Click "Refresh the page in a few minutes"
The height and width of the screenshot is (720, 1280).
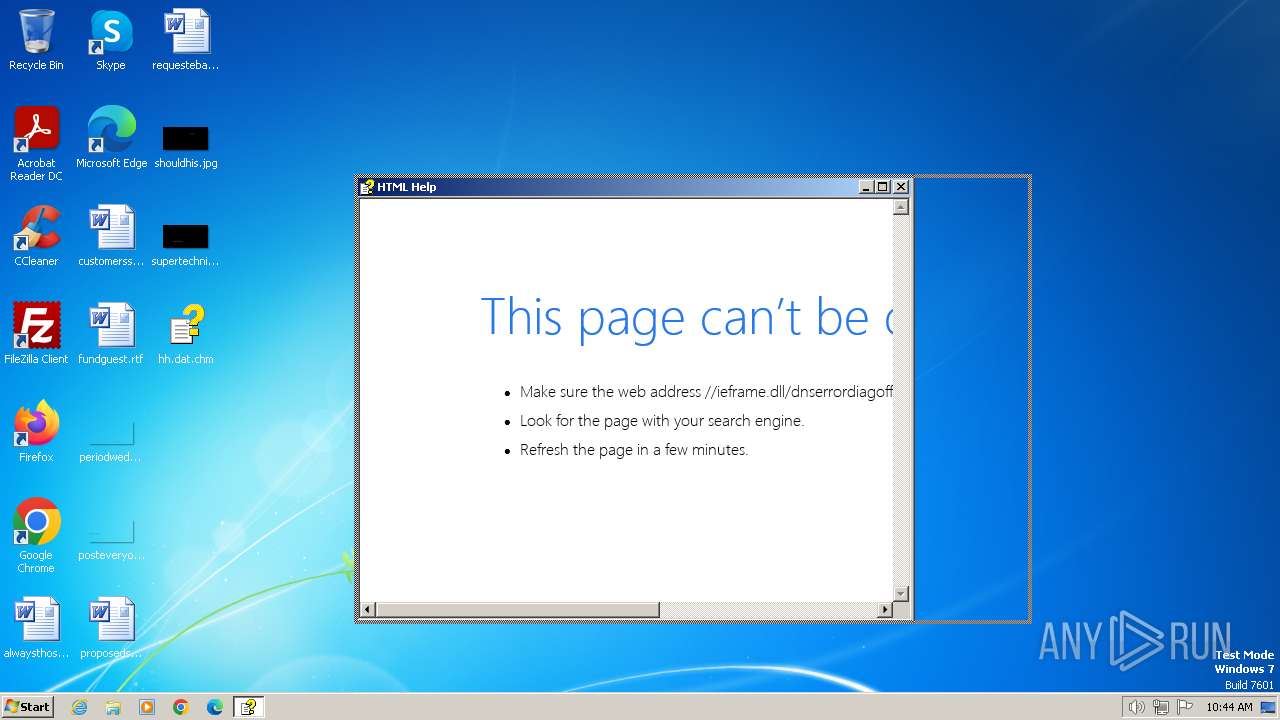[634, 450]
